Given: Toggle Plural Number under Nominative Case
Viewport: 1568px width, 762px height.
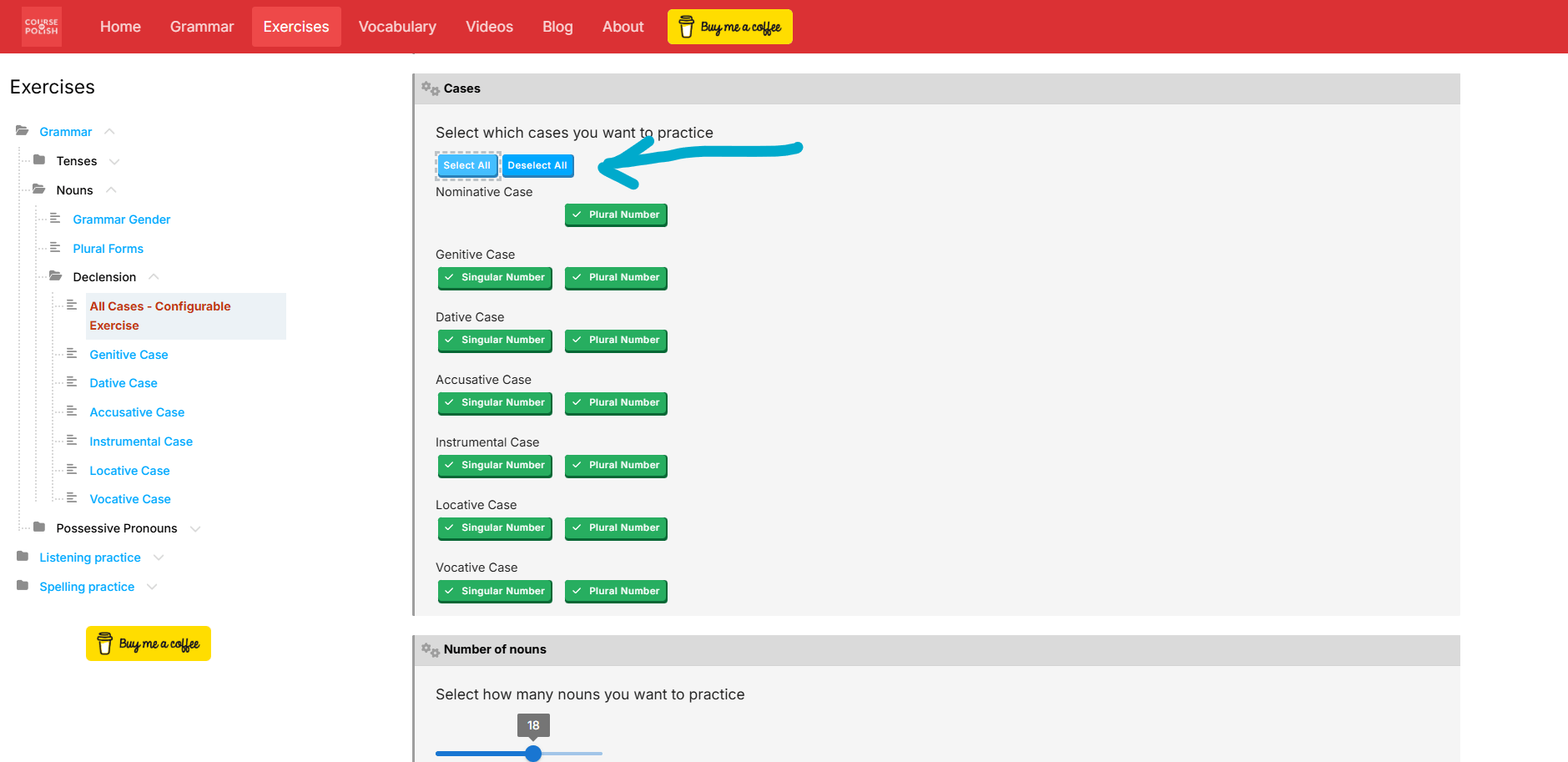Looking at the screenshot, I should click(x=616, y=214).
